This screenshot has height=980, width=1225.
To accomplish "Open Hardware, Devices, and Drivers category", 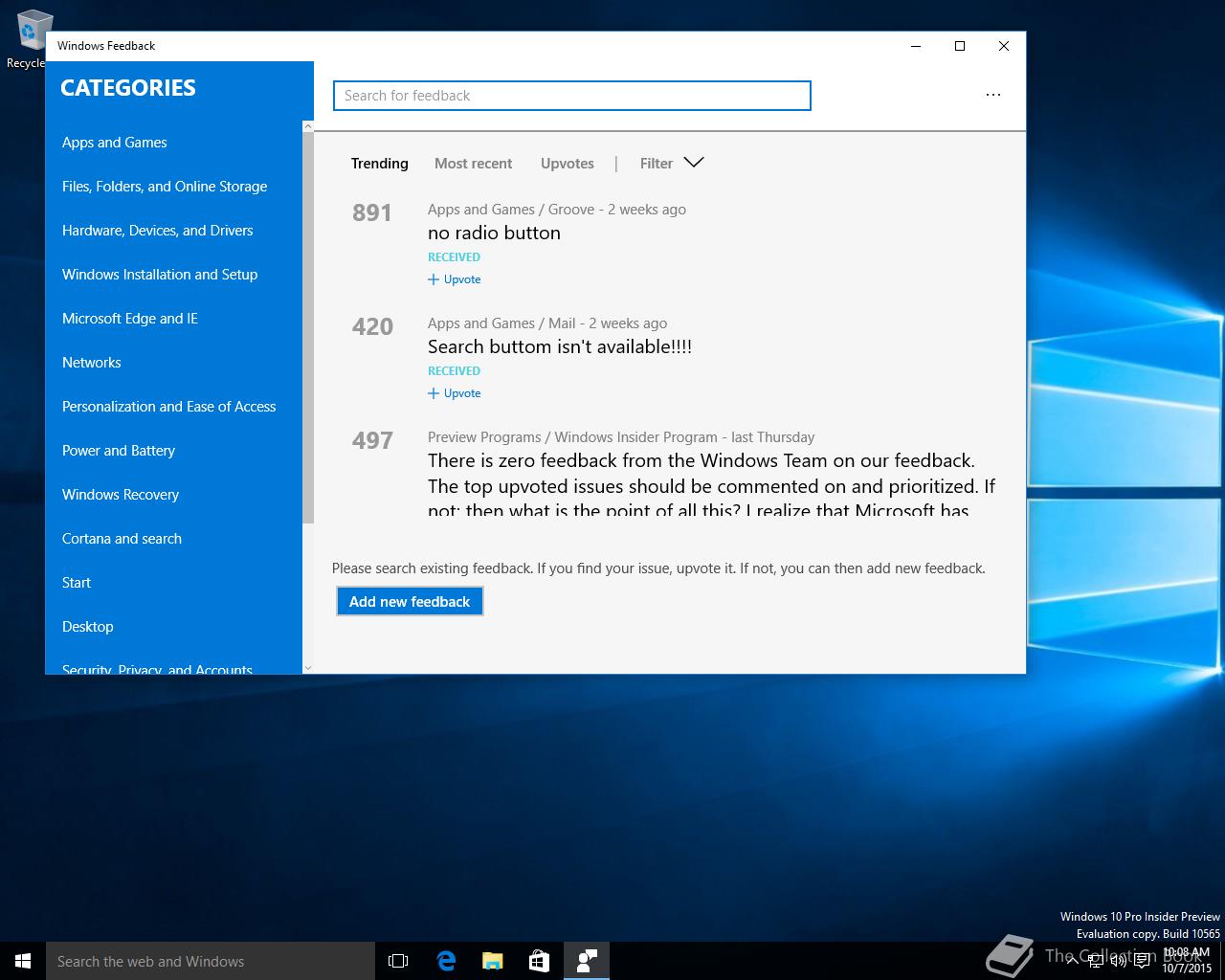I will pos(158,231).
